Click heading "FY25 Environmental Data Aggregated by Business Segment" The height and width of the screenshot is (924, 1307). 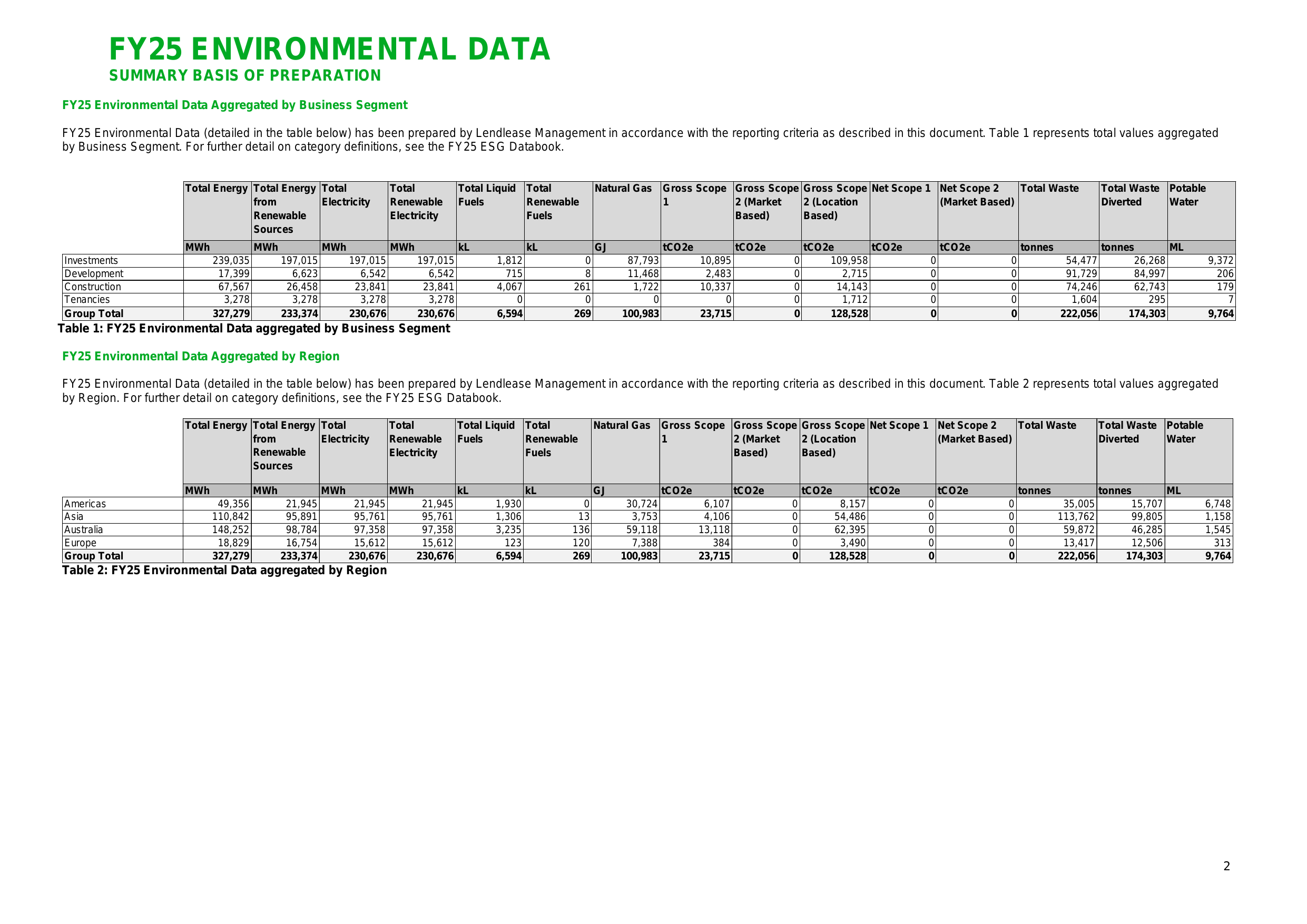click(x=234, y=105)
